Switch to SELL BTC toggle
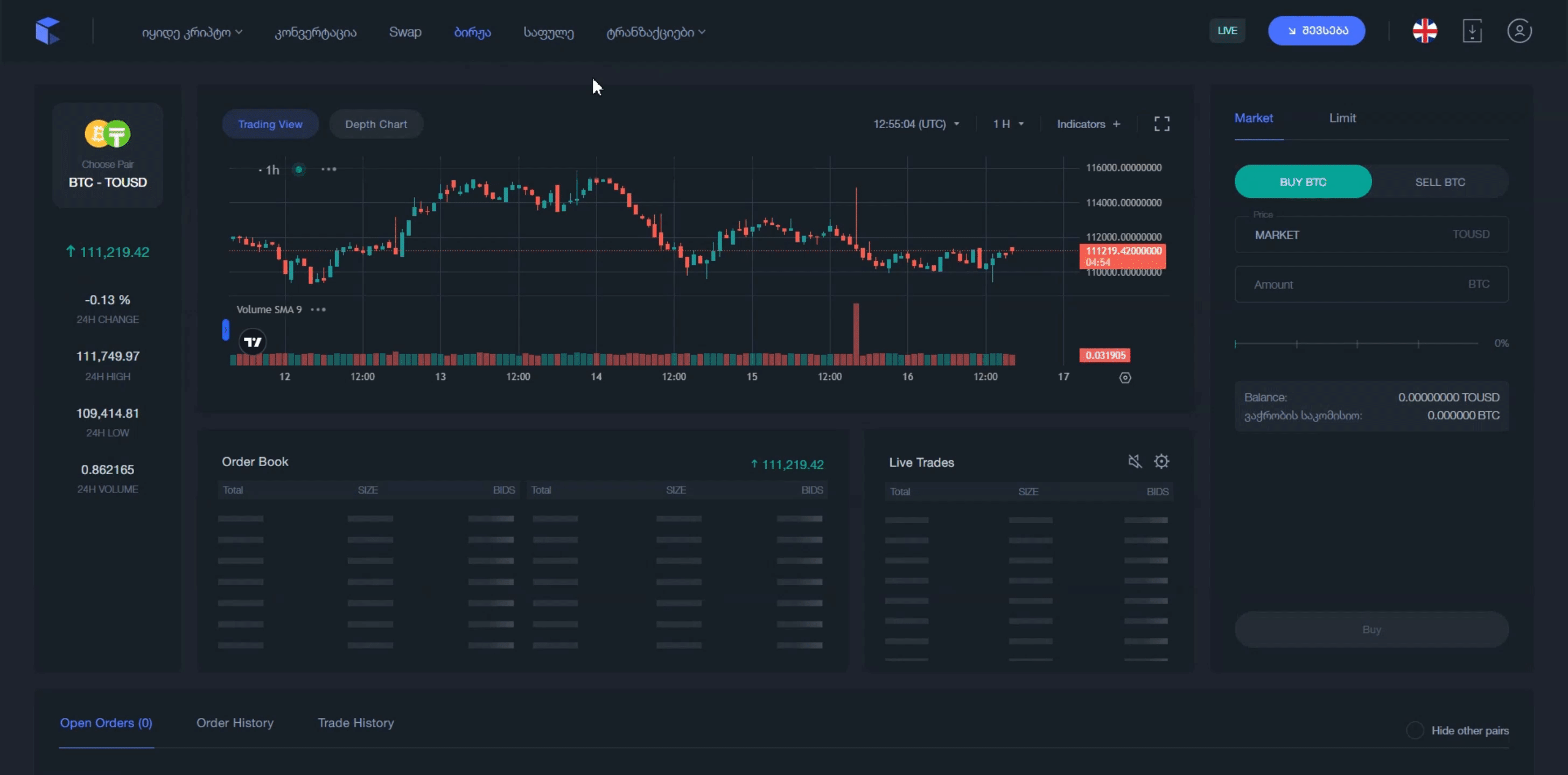The image size is (1568, 775). coord(1439,182)
